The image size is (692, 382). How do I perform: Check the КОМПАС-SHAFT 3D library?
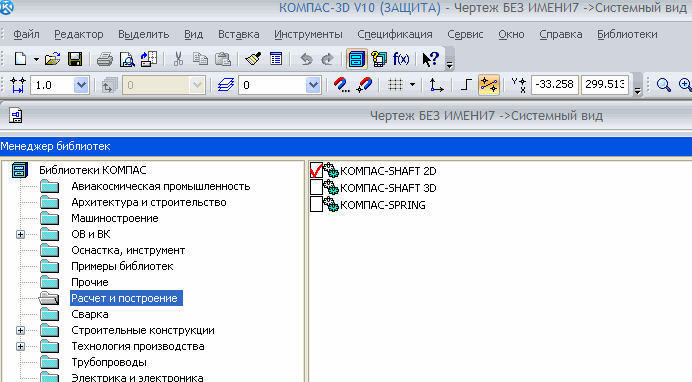316,187
